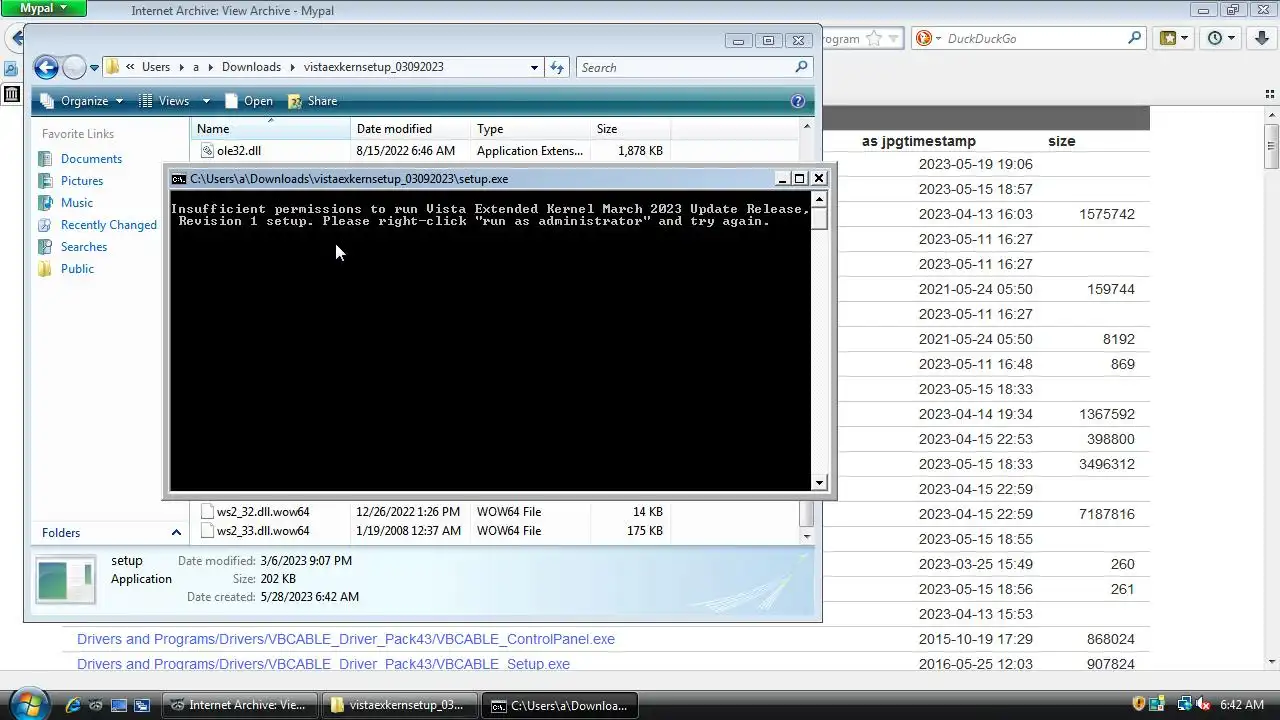Screen dimensions: 1280x720
Task: Sort files by Type column
Action: 530,129
